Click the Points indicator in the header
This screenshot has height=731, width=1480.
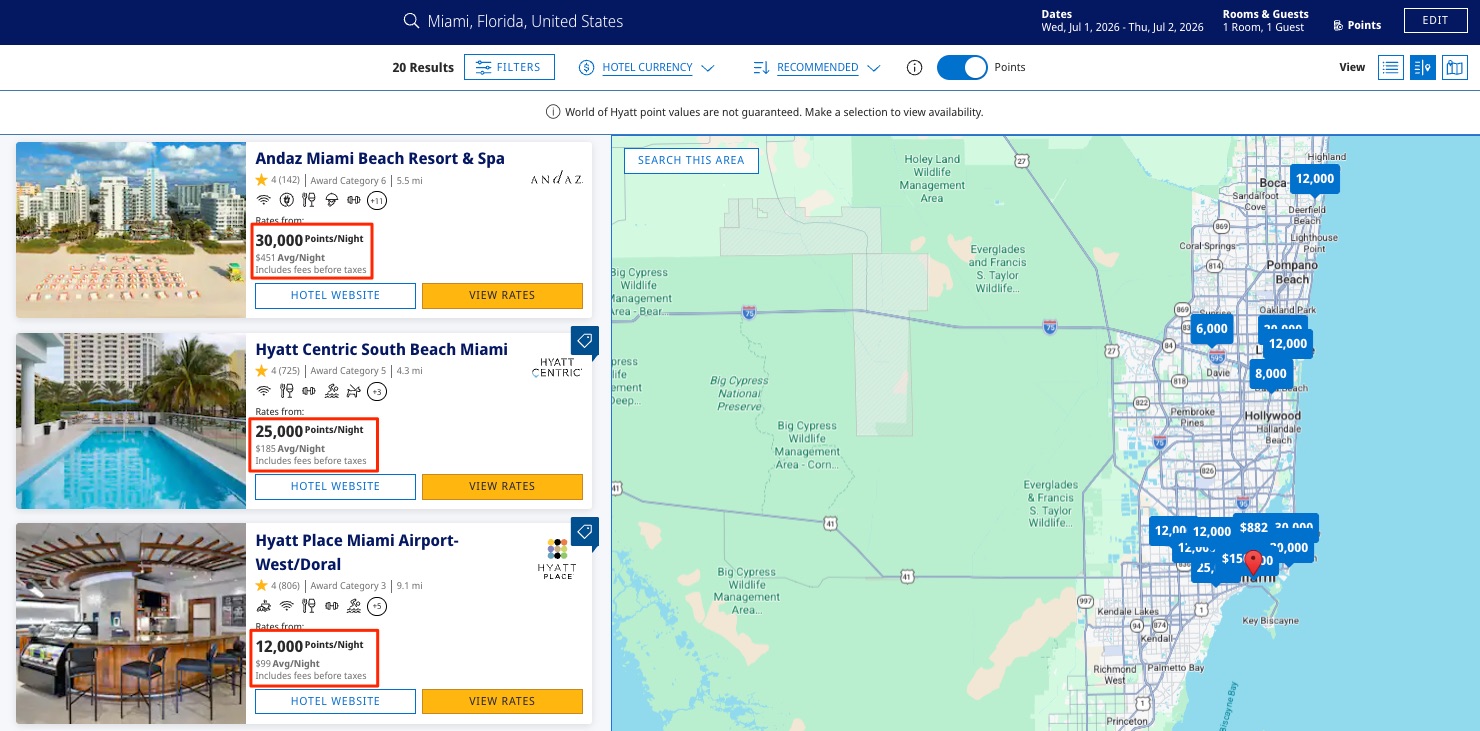click(1357, 26)
